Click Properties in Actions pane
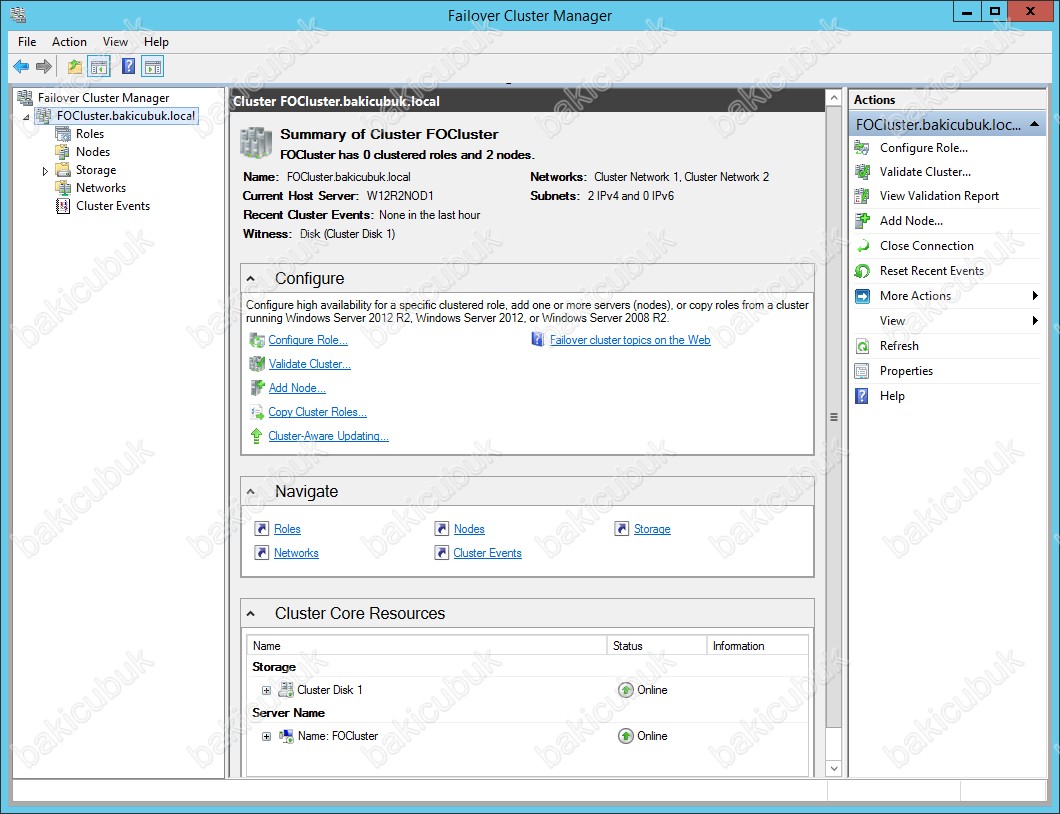This screenshot has height=814, width=1060. pyautogui.click(x=906, y=371)
